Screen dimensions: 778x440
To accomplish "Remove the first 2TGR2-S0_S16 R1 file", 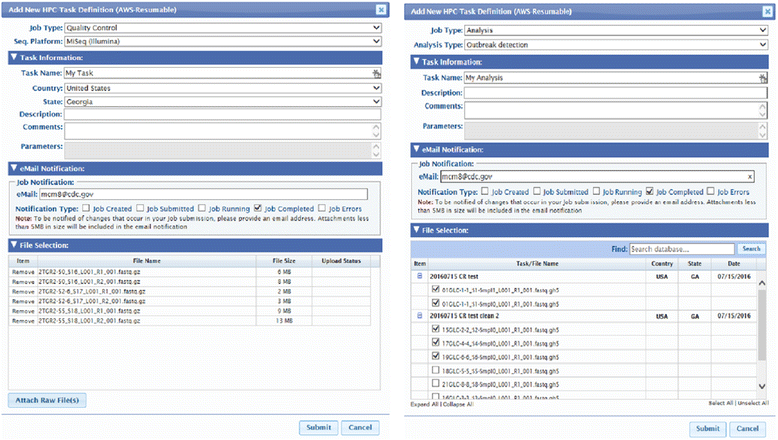I will [22, 271].
